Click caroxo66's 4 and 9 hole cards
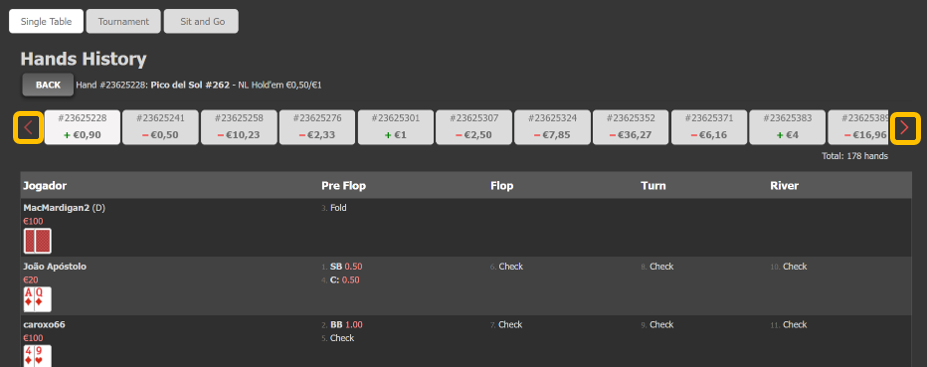The image size is (927, 367). (38, 356)
